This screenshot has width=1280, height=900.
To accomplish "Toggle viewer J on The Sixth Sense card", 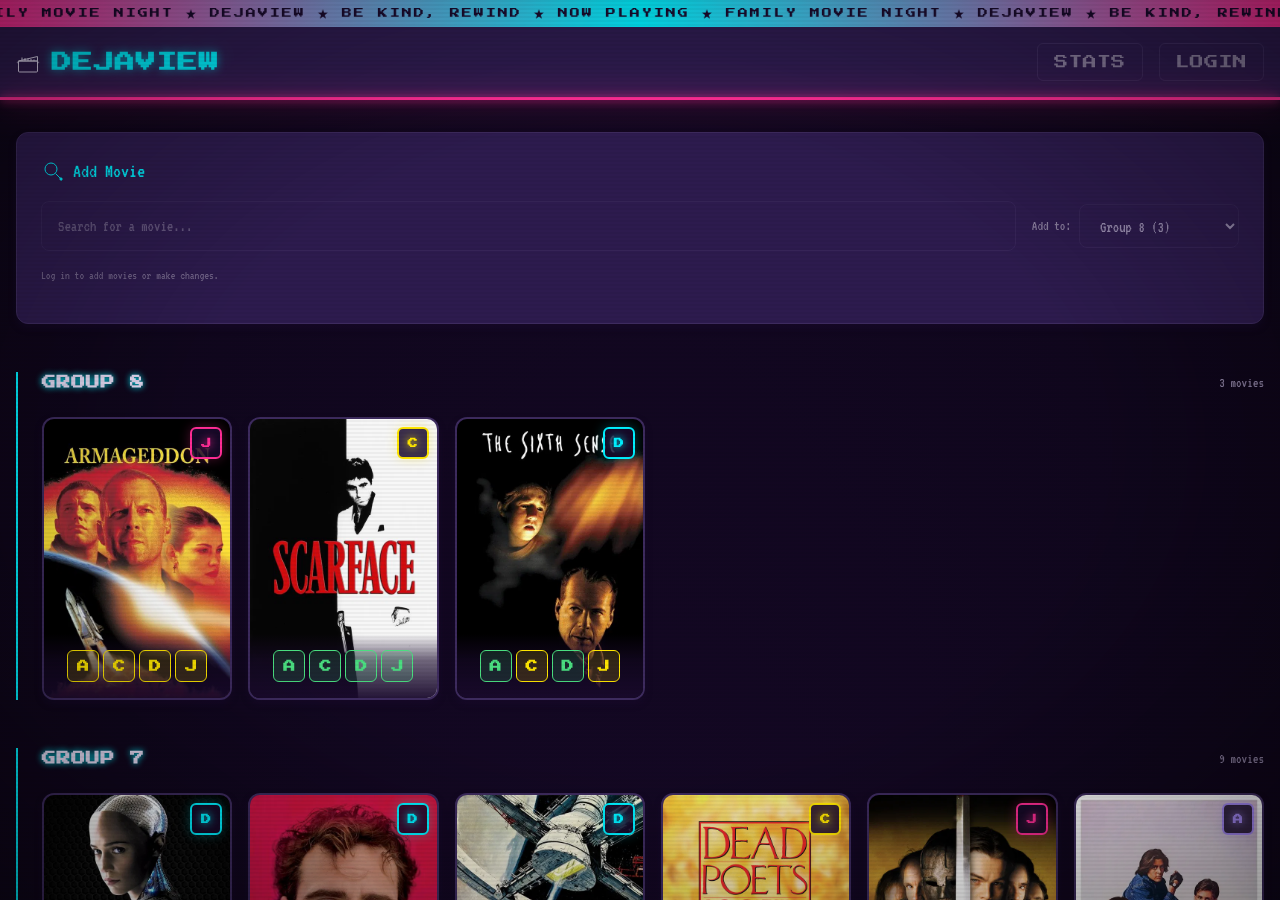I will pos(604,666).
